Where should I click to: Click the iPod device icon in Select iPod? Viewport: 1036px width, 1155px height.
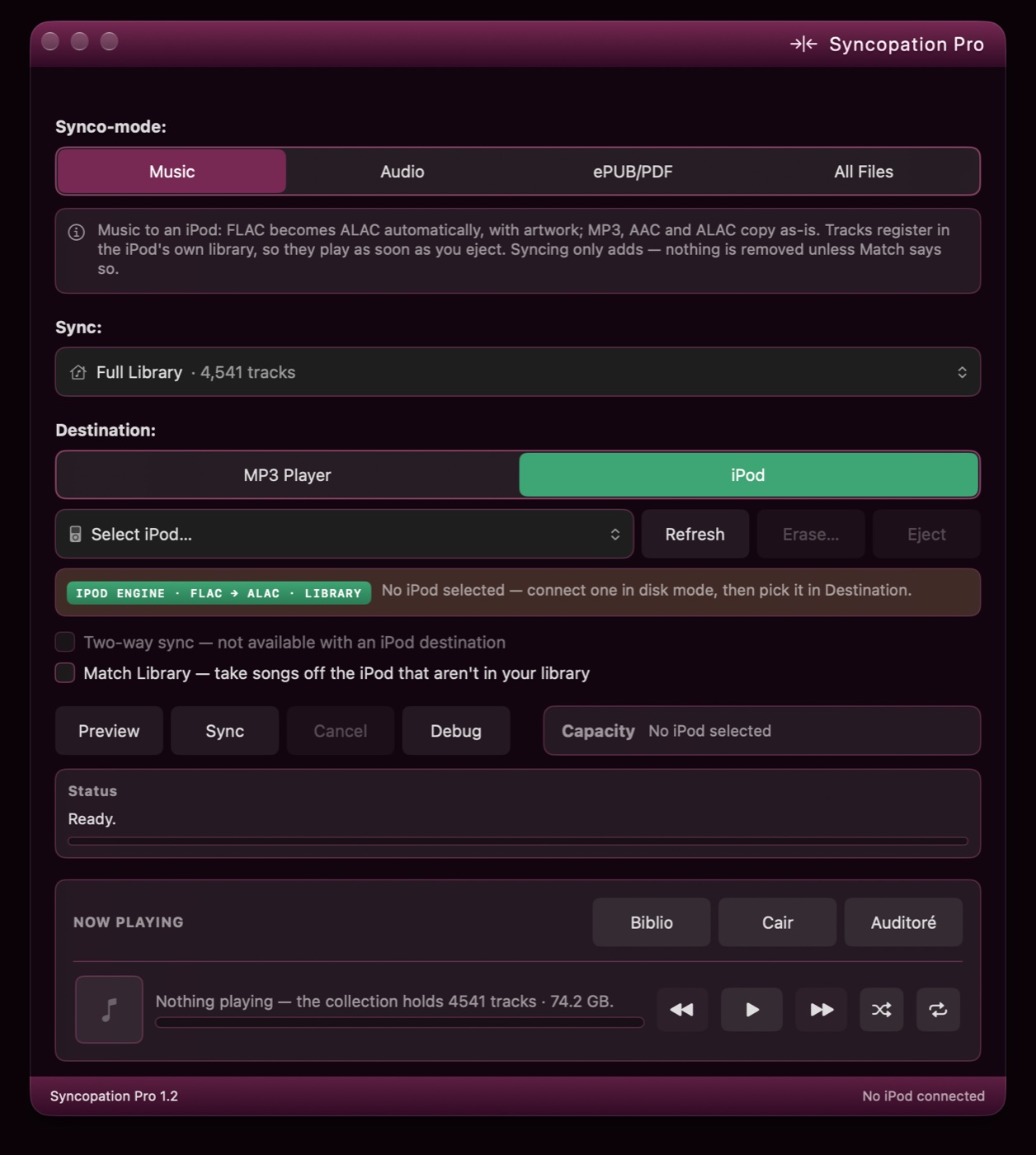point(75,535)
